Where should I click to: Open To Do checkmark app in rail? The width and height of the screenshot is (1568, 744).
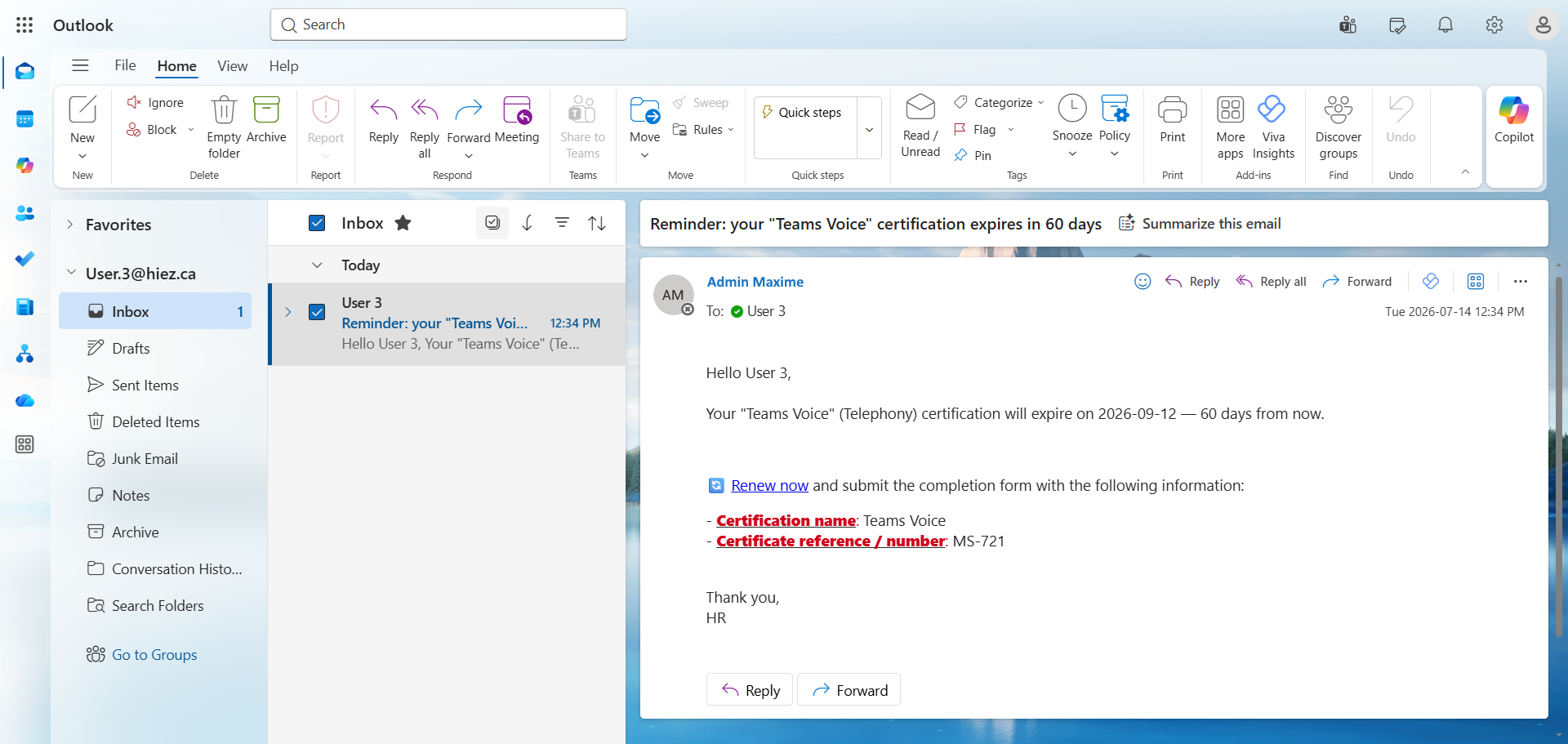pos(24,259)
